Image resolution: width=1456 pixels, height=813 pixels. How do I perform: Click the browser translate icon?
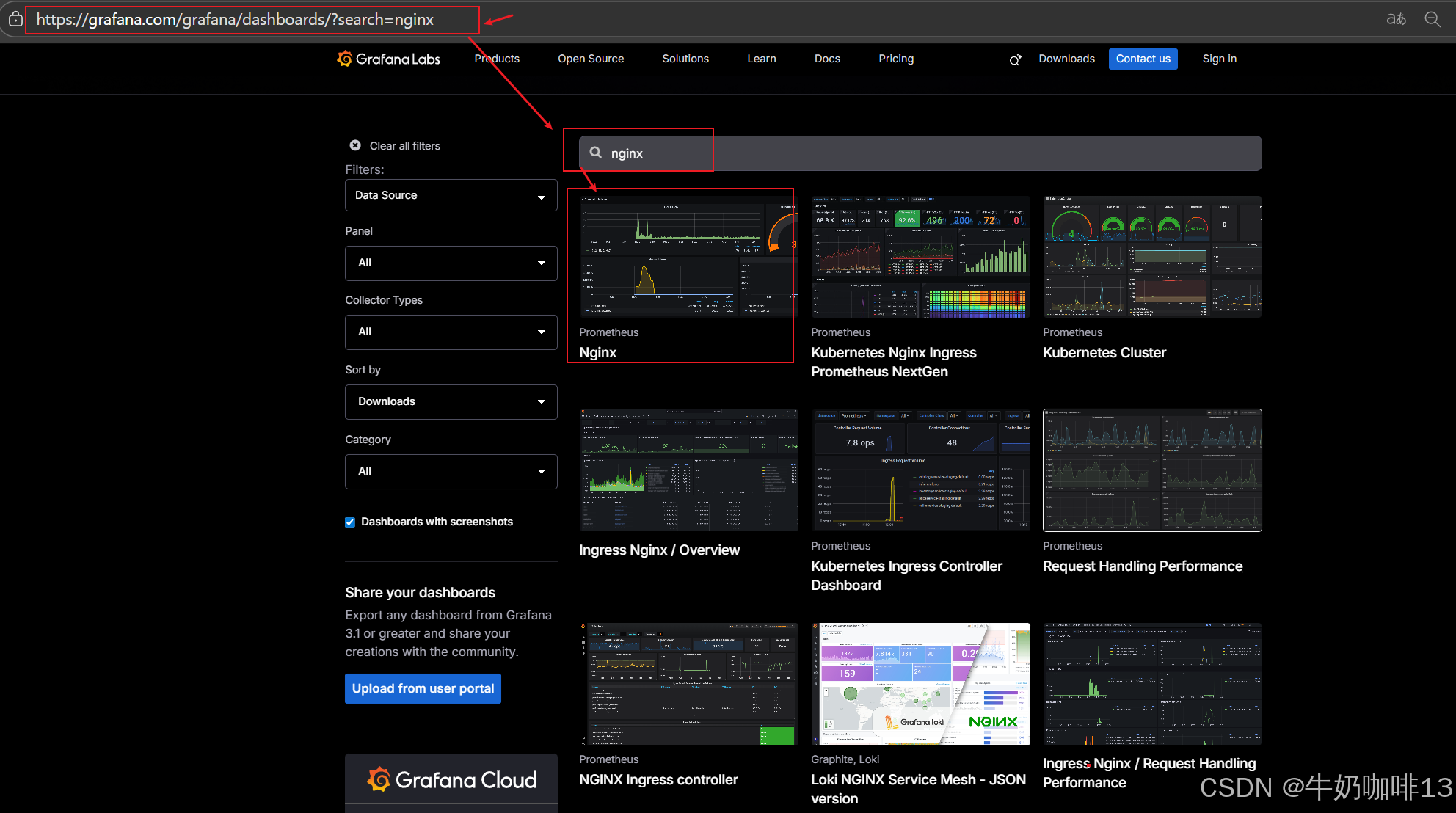(x=1396, y=19)
